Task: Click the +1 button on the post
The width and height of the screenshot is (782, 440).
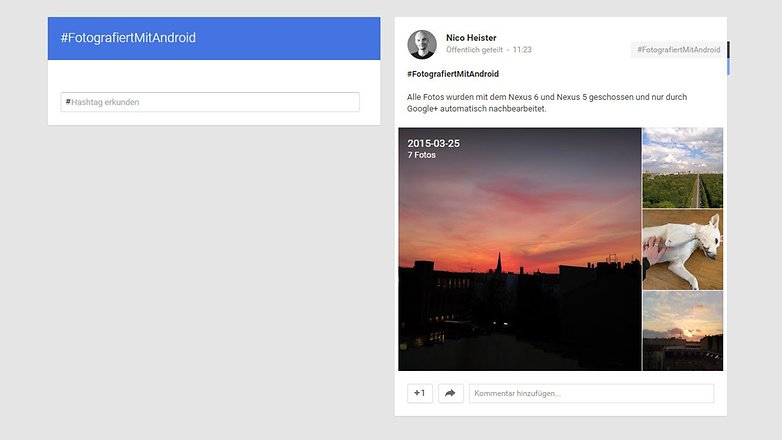Action: [x=420, y=393]
